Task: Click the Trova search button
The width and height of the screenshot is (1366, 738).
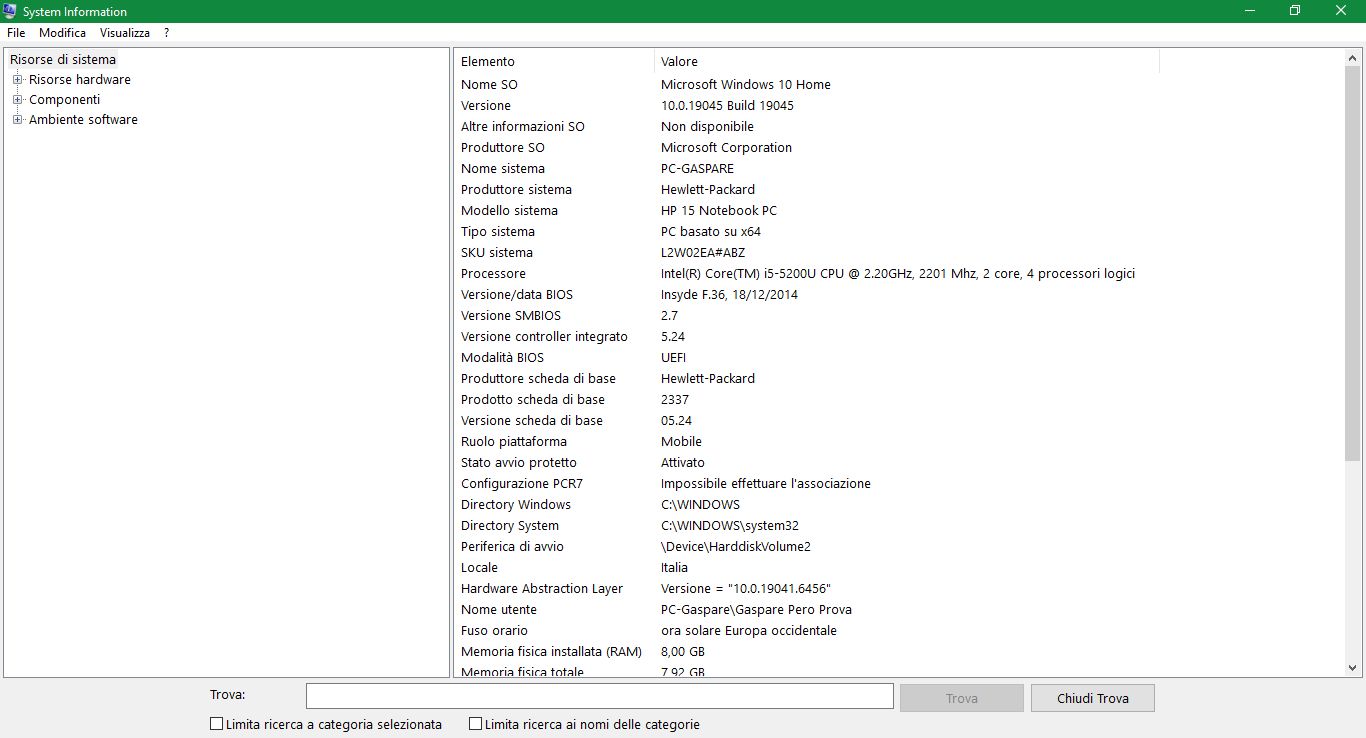Action: tap(962, 698)
